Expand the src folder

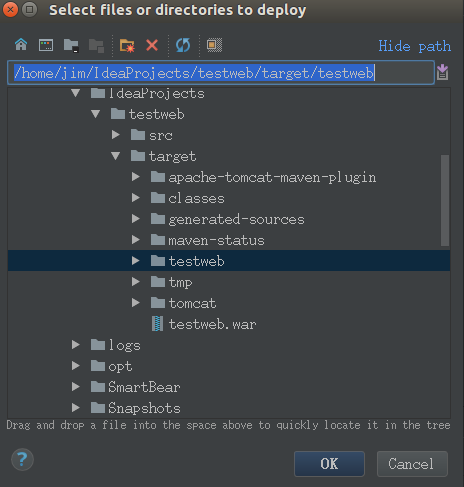point(116,135)
